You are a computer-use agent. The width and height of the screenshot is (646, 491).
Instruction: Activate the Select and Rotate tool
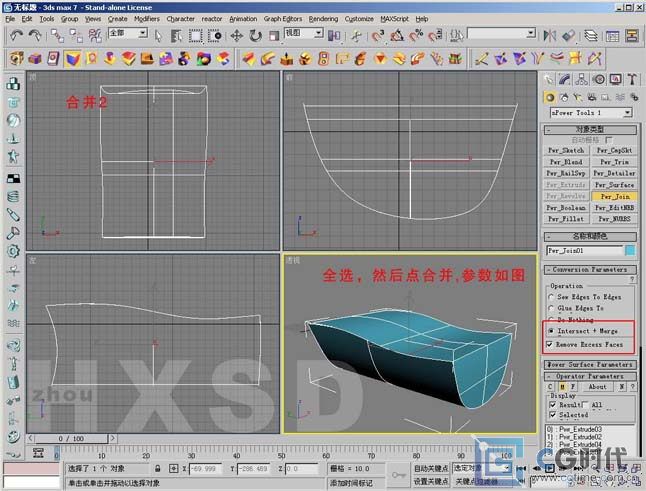[x=255, y=36]
